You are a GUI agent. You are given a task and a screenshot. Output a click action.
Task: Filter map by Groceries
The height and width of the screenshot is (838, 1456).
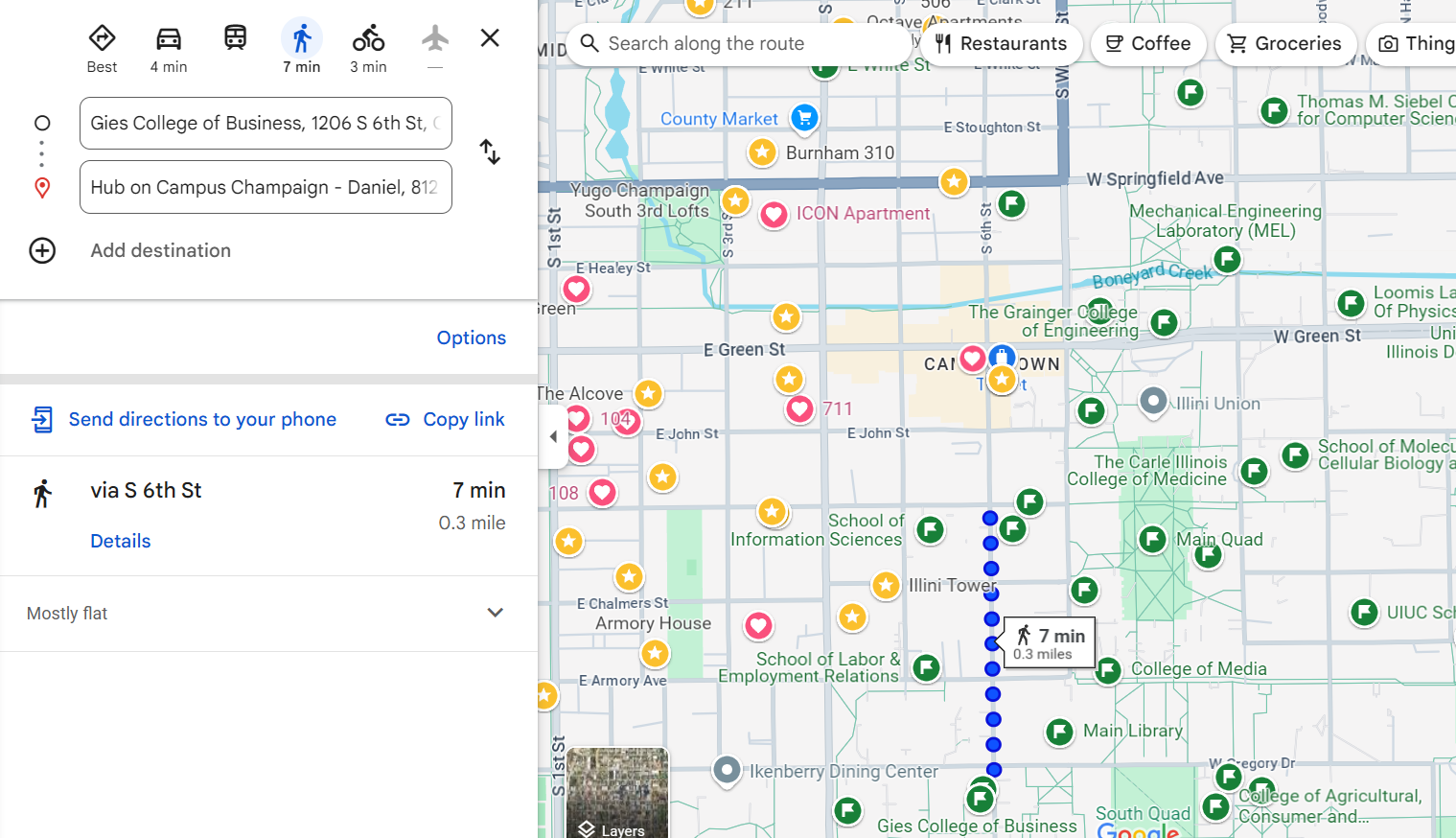pyautogui.click(x=1284, y=44)
